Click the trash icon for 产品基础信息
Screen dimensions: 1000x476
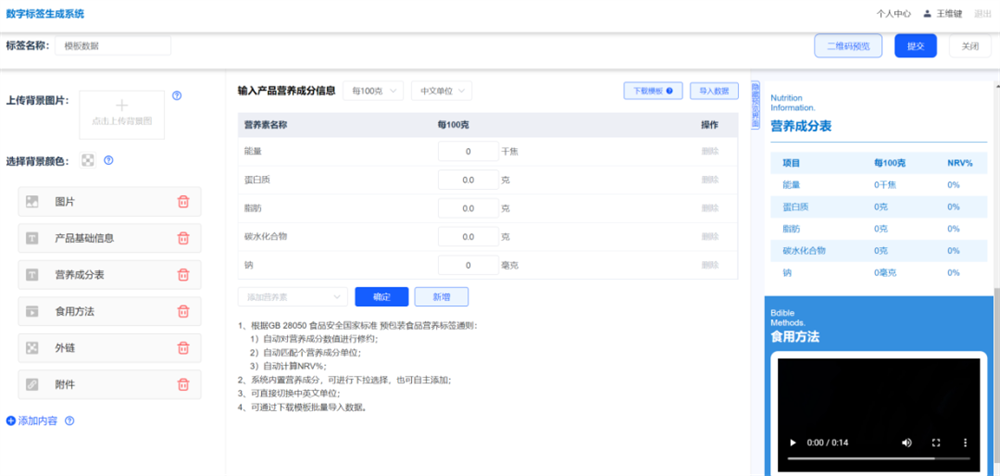click(x=183, y=238)
